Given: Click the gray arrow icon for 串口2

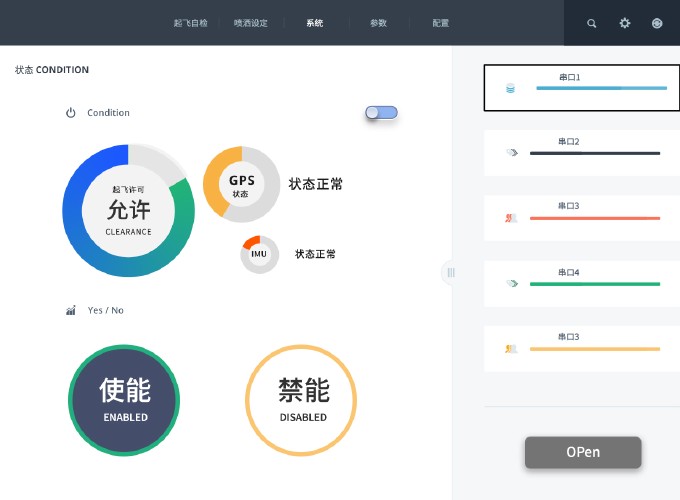Looking at the screenshot, I should (511, 153).
